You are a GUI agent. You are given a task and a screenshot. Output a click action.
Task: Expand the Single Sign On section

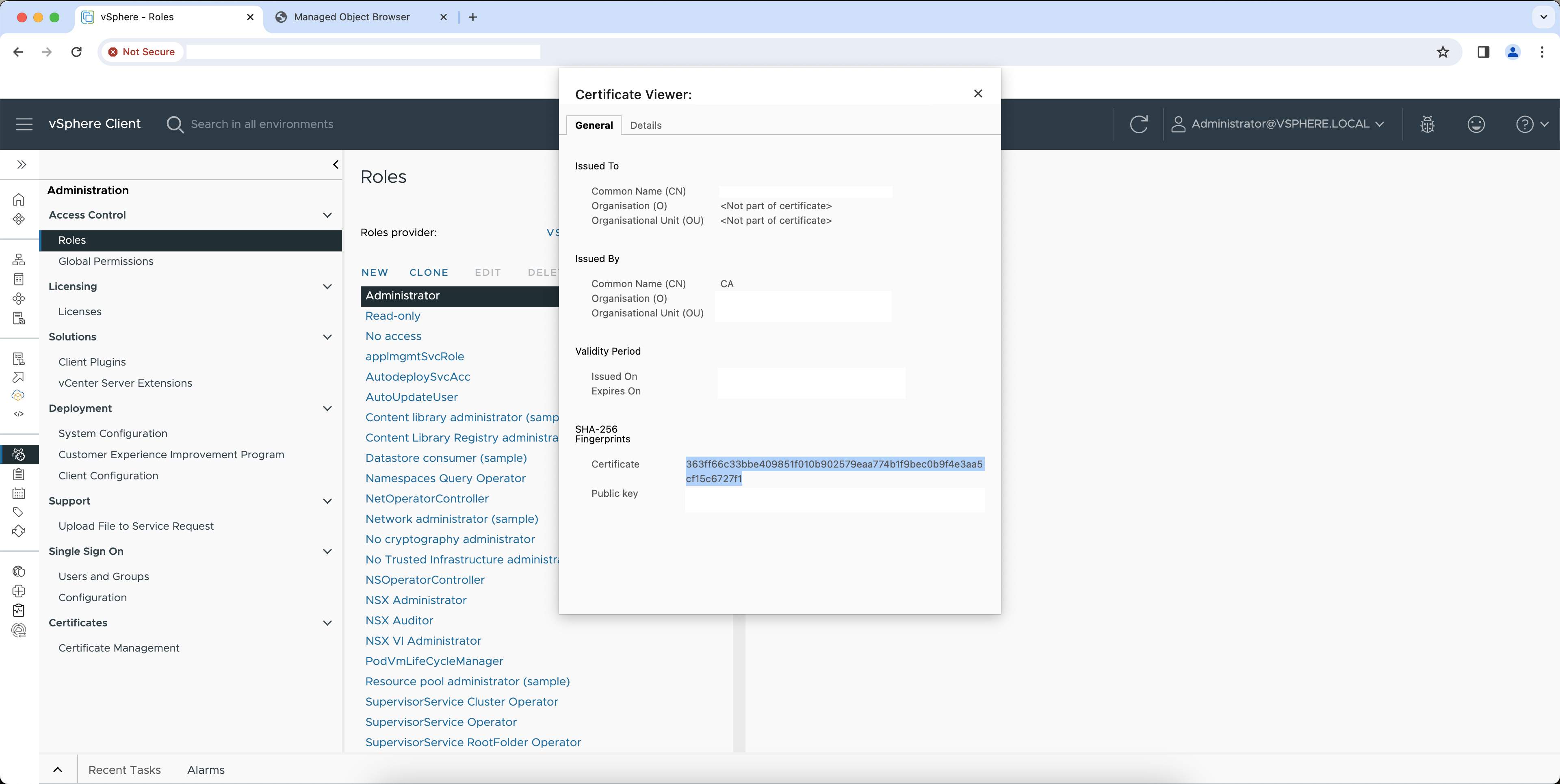tap(327, 552)
